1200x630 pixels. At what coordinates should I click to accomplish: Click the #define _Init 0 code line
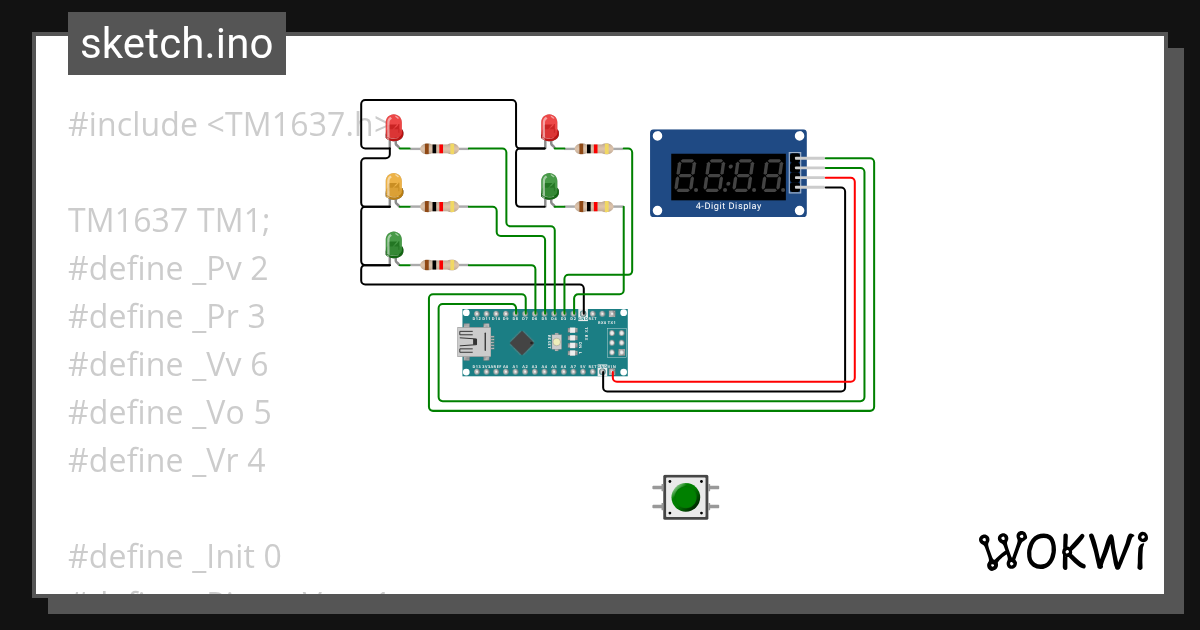pos(173,556)
